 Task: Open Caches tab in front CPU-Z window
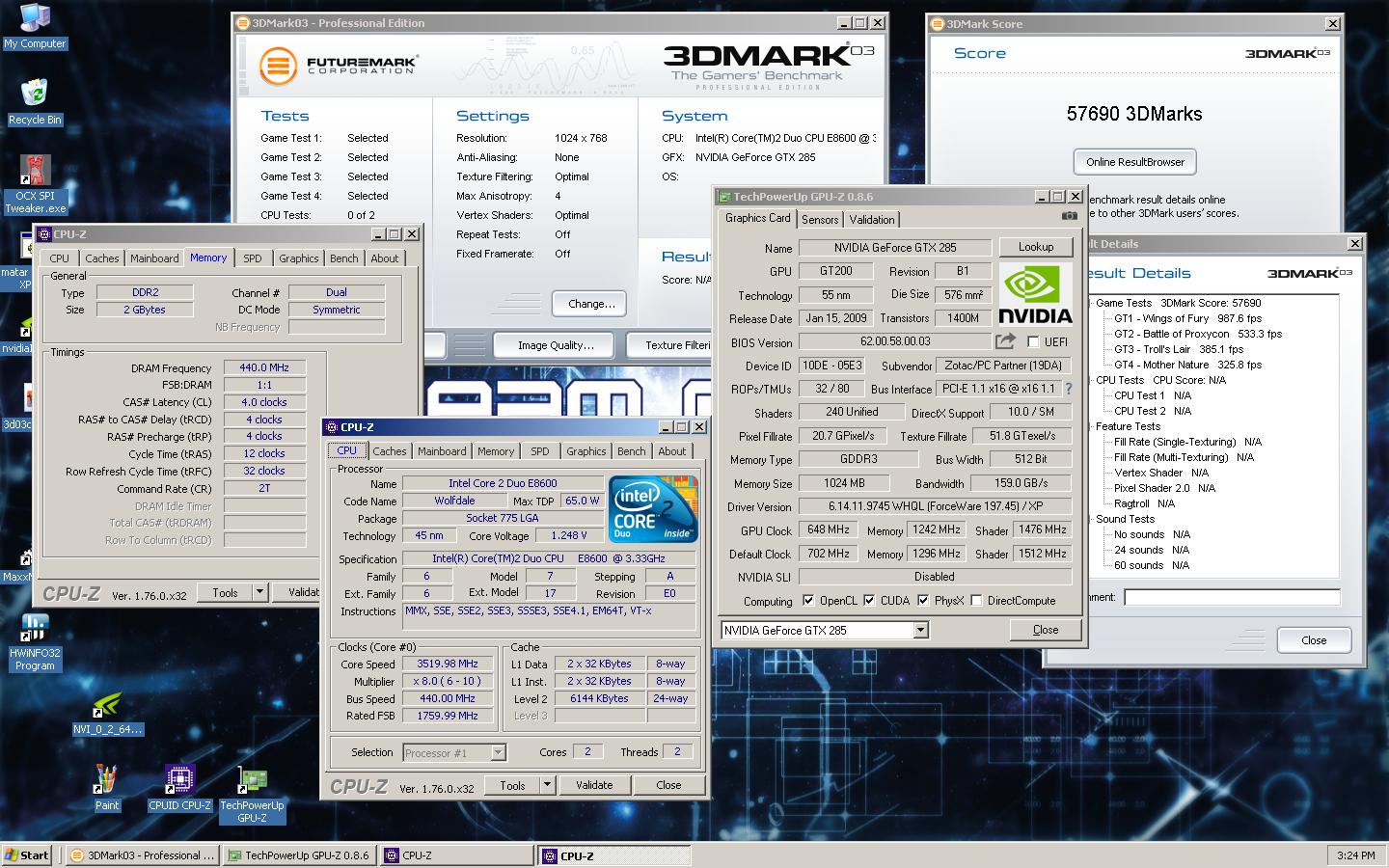point(390,451)
